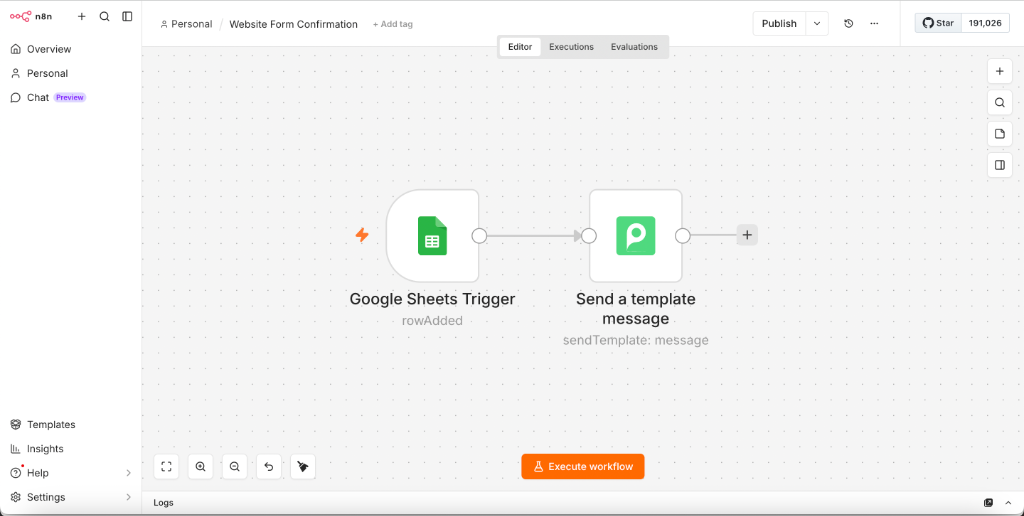Screen dimensions: 1024x516
Task: Reset canvas zoom level
Action: [268, 466]
